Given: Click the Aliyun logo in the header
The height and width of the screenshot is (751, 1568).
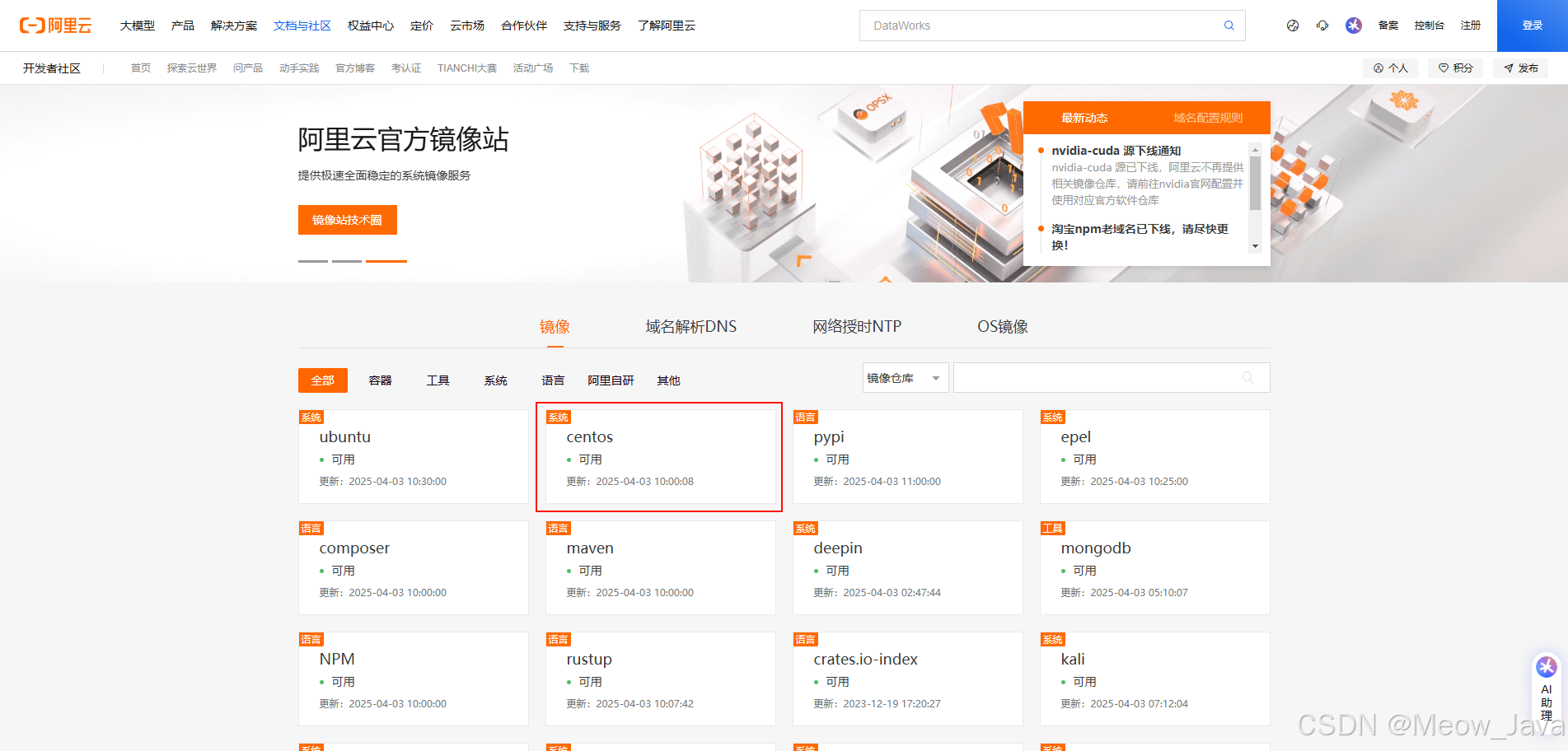Looking at the screenshot, I should tap(55, 26).
